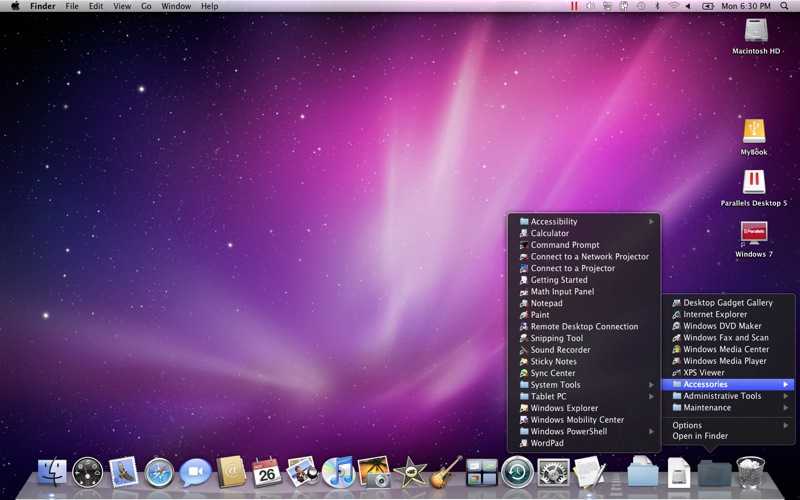Launch Windows DVD Maker
The width and height of the screenshot is (800, 500).
point(728,326)
